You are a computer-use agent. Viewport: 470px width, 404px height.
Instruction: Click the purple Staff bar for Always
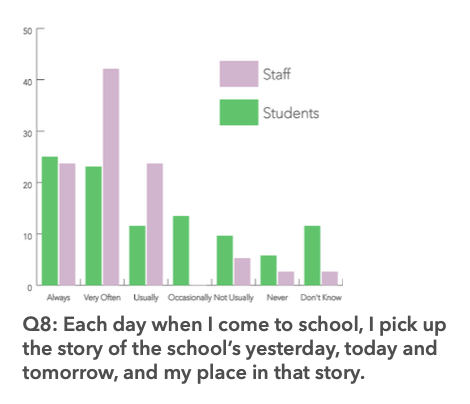pyautogui.click(x=67, y=224)
